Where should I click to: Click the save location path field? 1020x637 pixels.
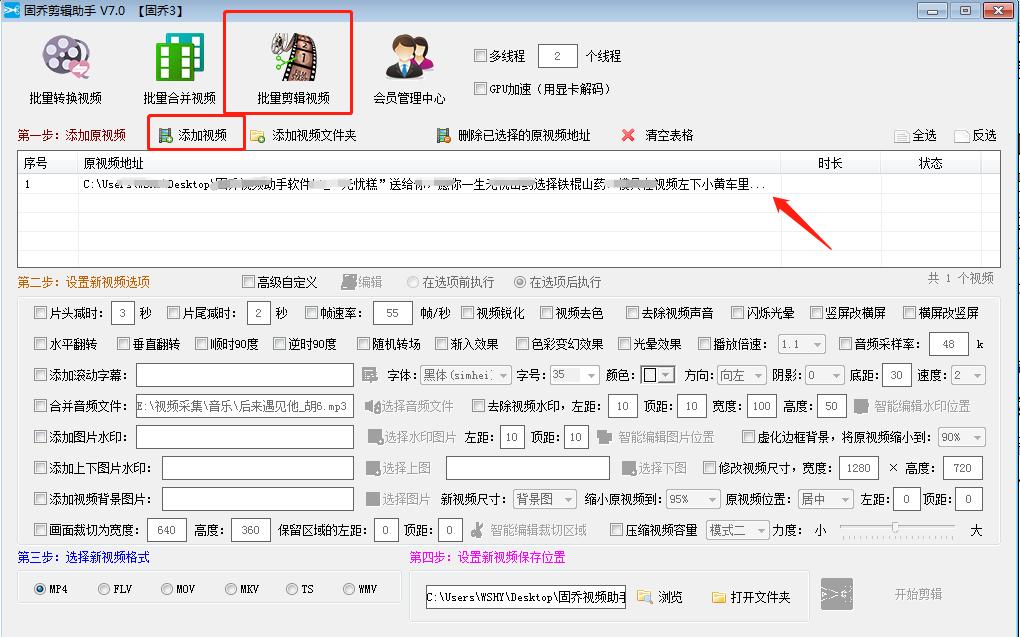526,597
